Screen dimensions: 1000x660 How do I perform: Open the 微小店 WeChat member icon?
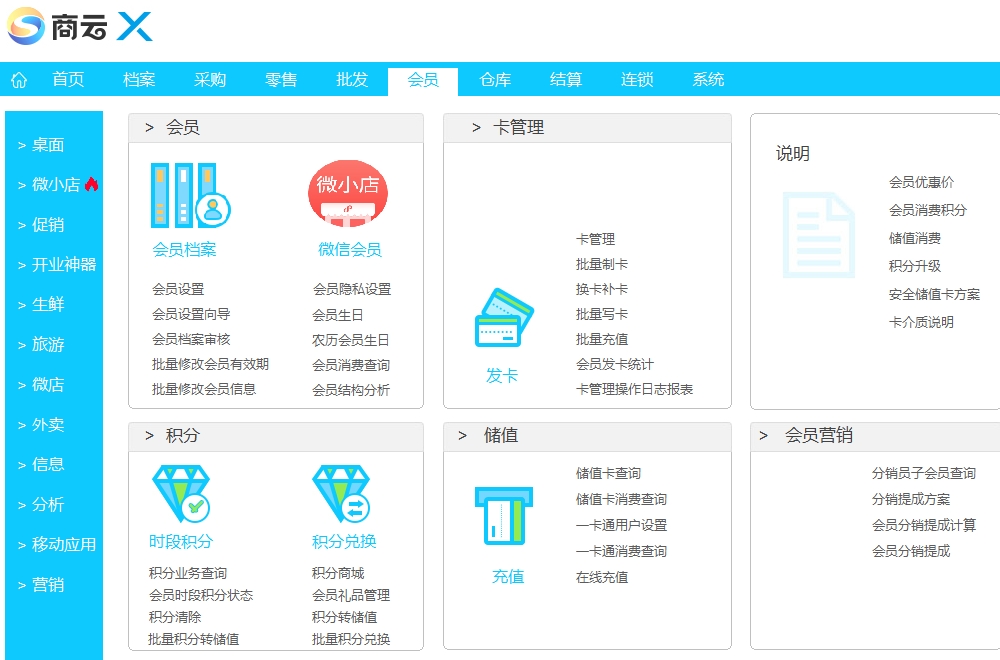click(348, 193)
